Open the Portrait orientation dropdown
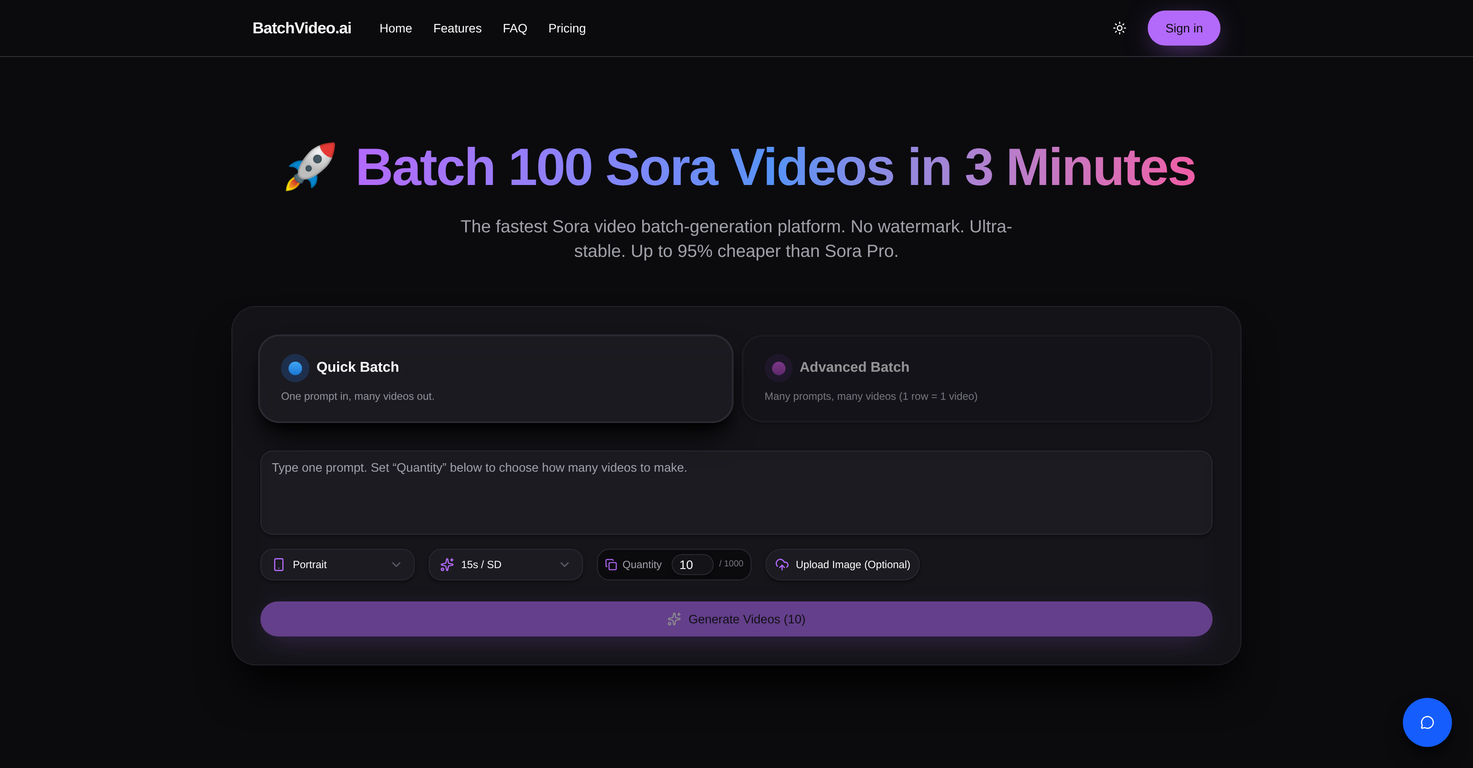The width and height of the screenshot is (1473, 768). 337,564
